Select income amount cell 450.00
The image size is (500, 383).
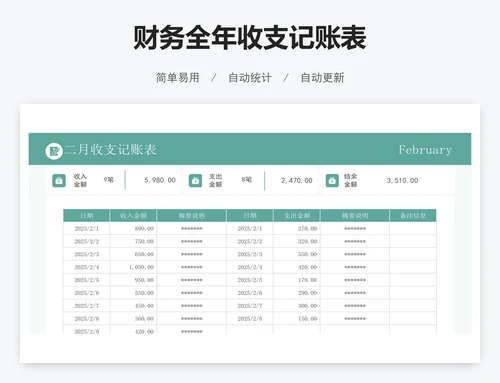(133, 306)
